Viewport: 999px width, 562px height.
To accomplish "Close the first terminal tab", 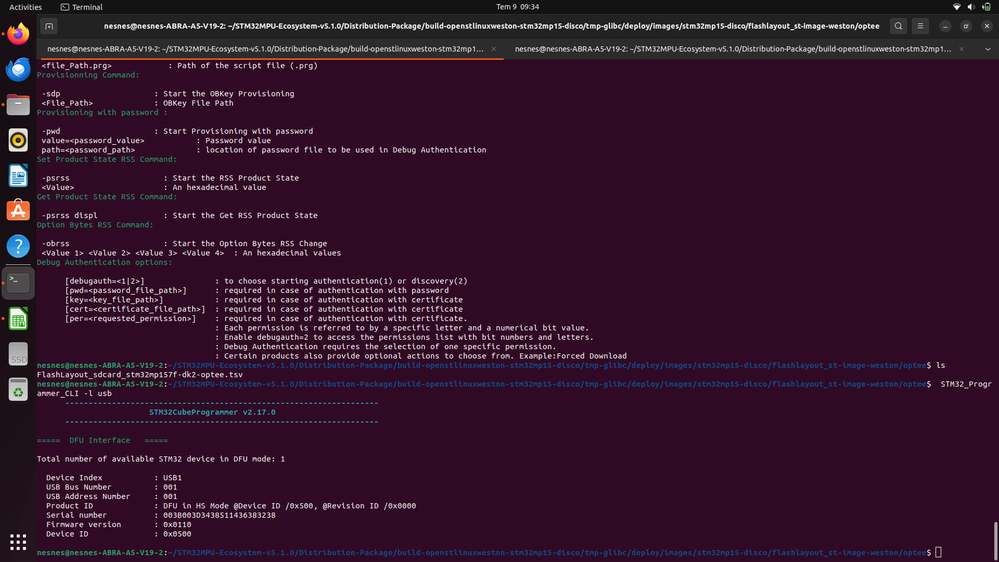I will [x=494, y=49].
